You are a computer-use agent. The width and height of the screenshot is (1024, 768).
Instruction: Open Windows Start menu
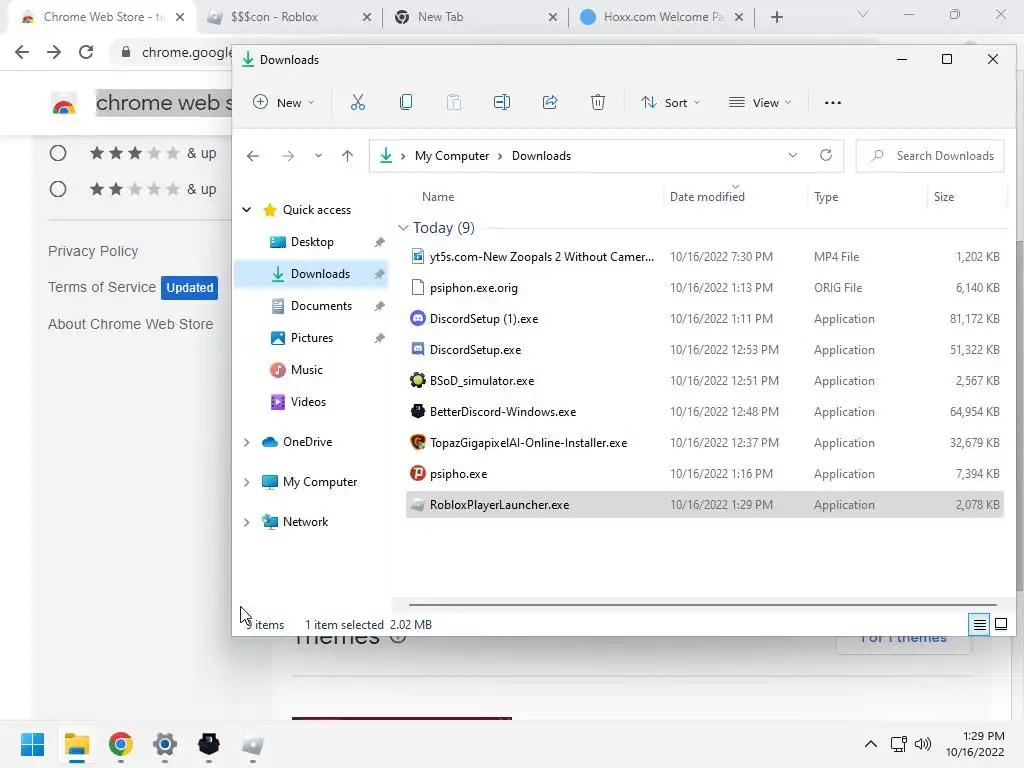coord(32,744)
